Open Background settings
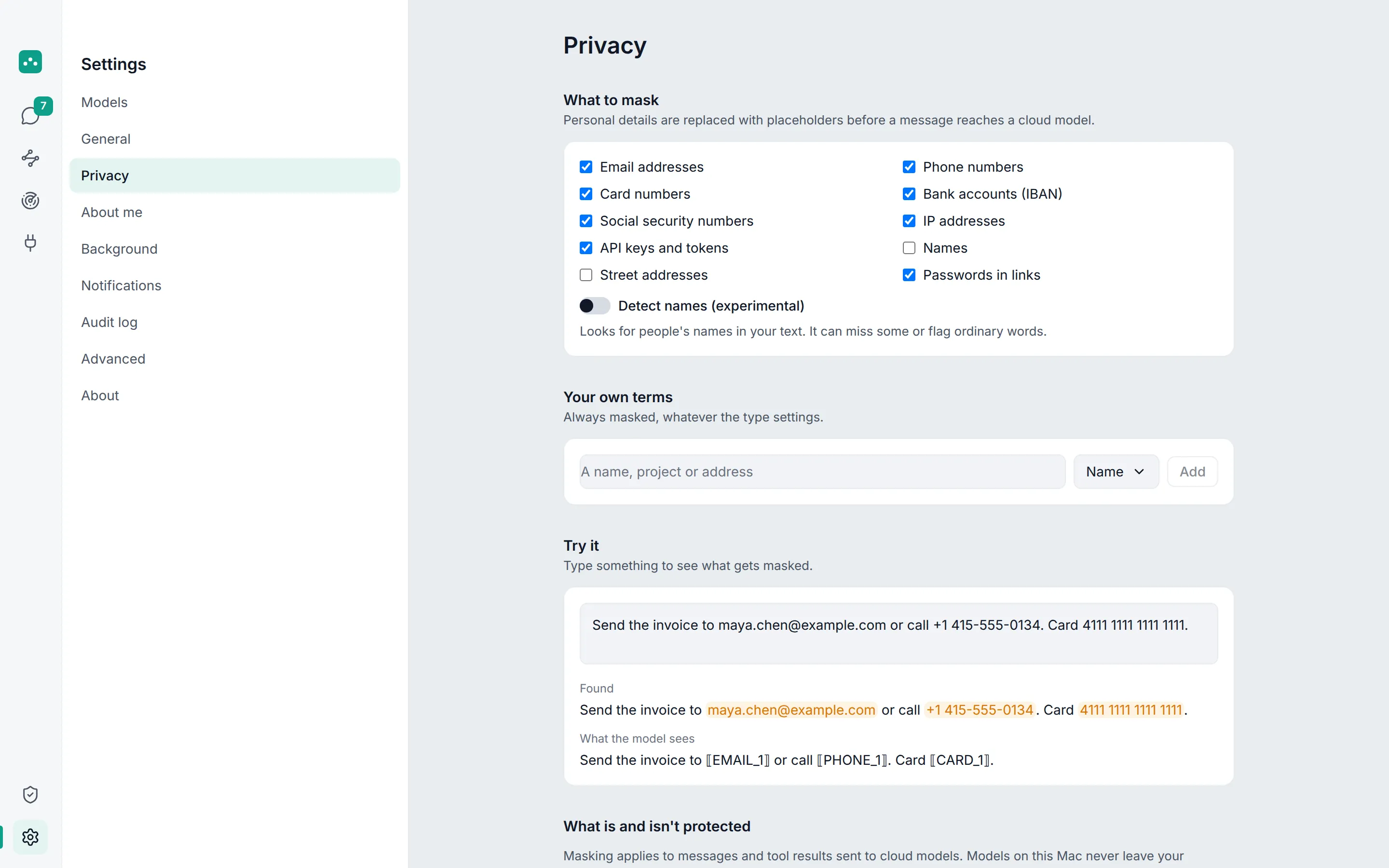This screenshot has height=868, width=1389. (235, 249)
